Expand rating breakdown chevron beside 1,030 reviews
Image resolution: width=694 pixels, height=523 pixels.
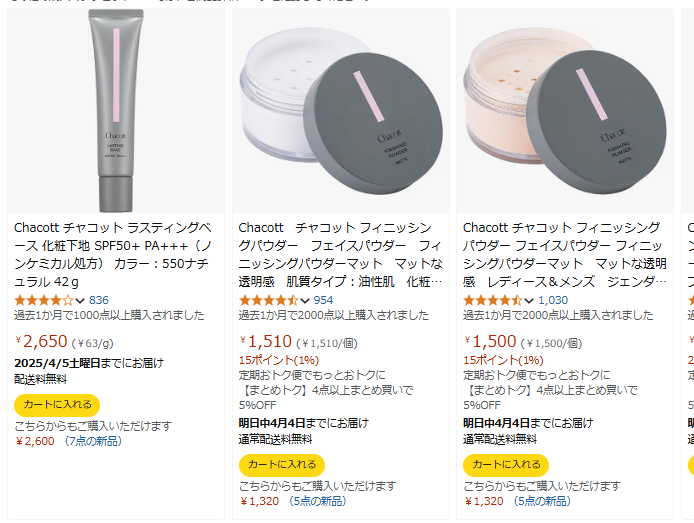pos(529,301)
